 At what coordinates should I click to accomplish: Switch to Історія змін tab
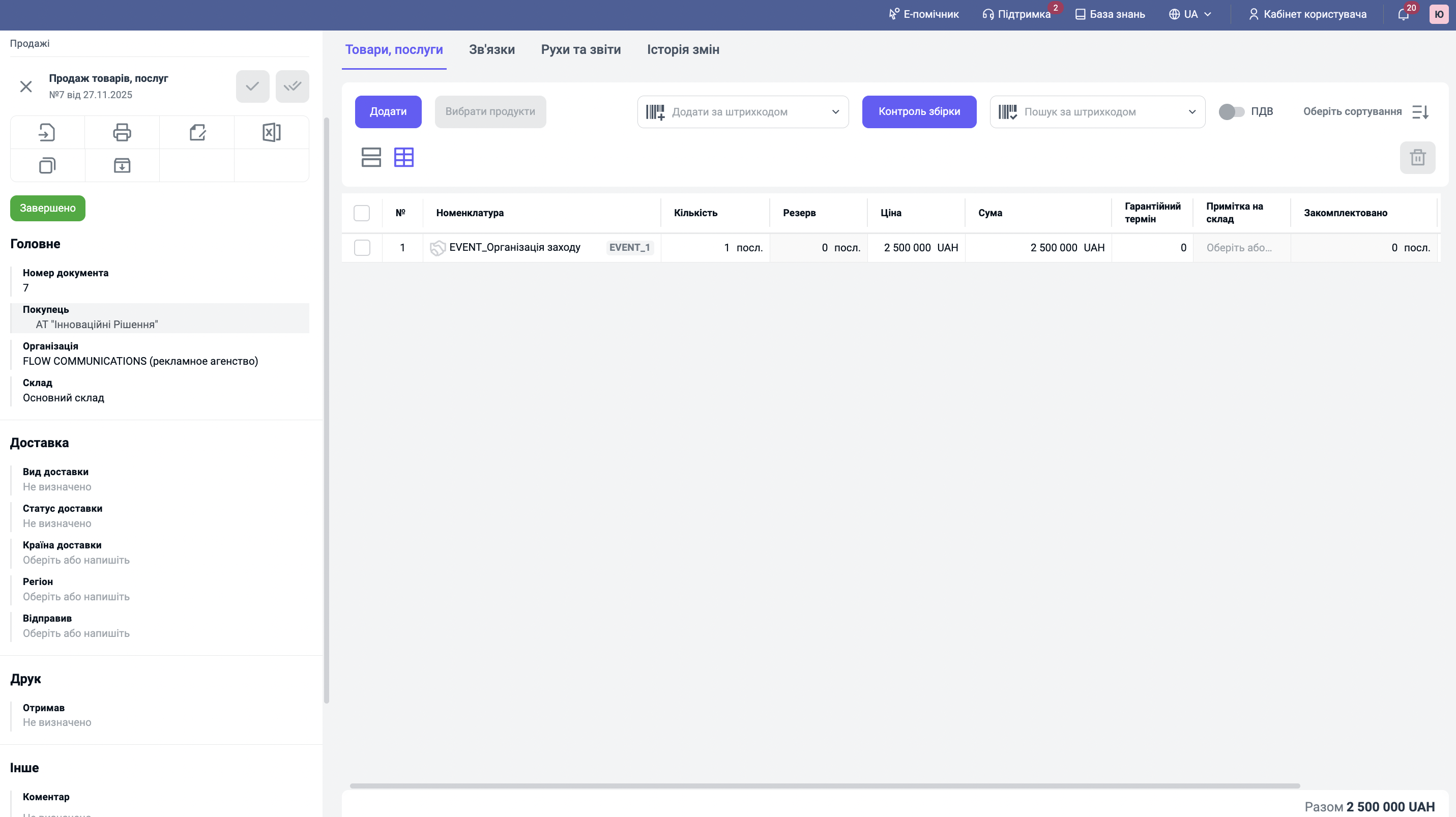683,50
